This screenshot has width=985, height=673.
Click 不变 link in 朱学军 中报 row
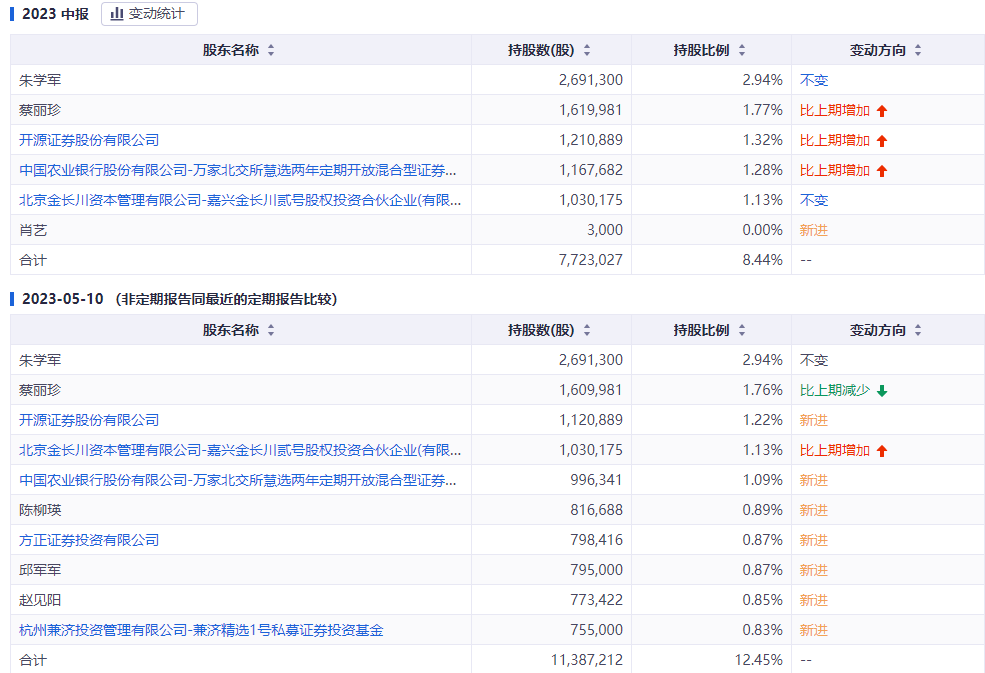[814, 80]
